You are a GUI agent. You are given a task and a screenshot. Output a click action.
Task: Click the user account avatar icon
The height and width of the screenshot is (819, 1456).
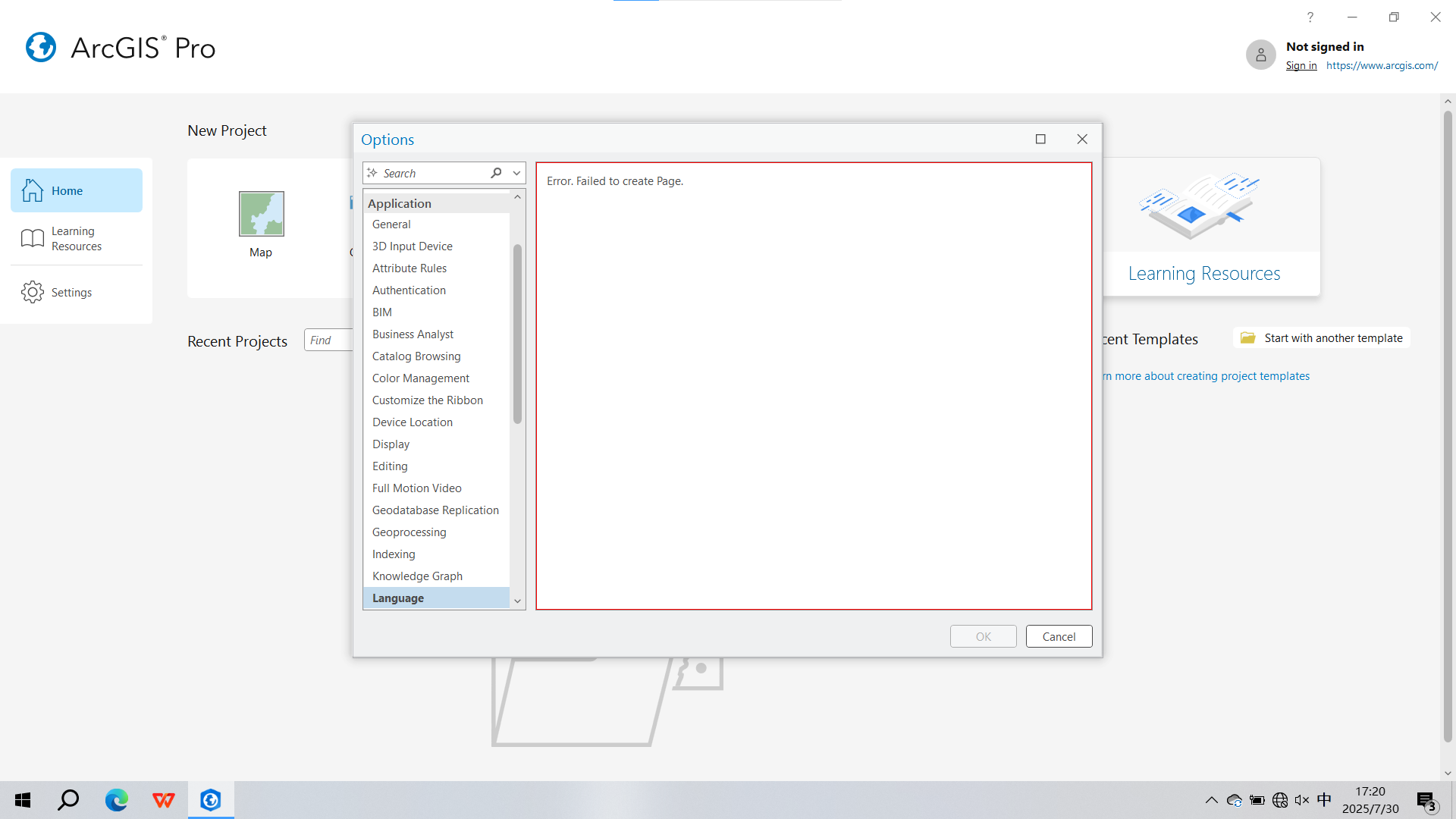[x=1260, y=55]
